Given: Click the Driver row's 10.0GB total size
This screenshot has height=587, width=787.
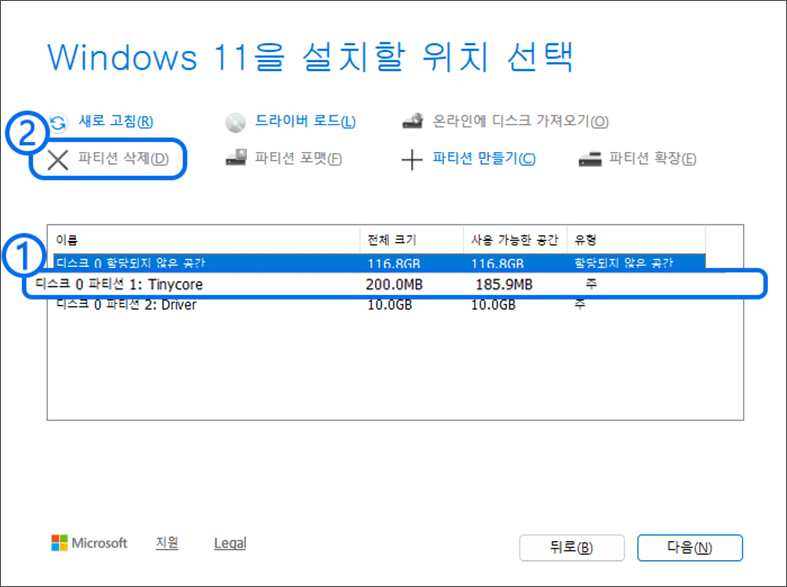Looking at the screenshot, I should (390, 305).
